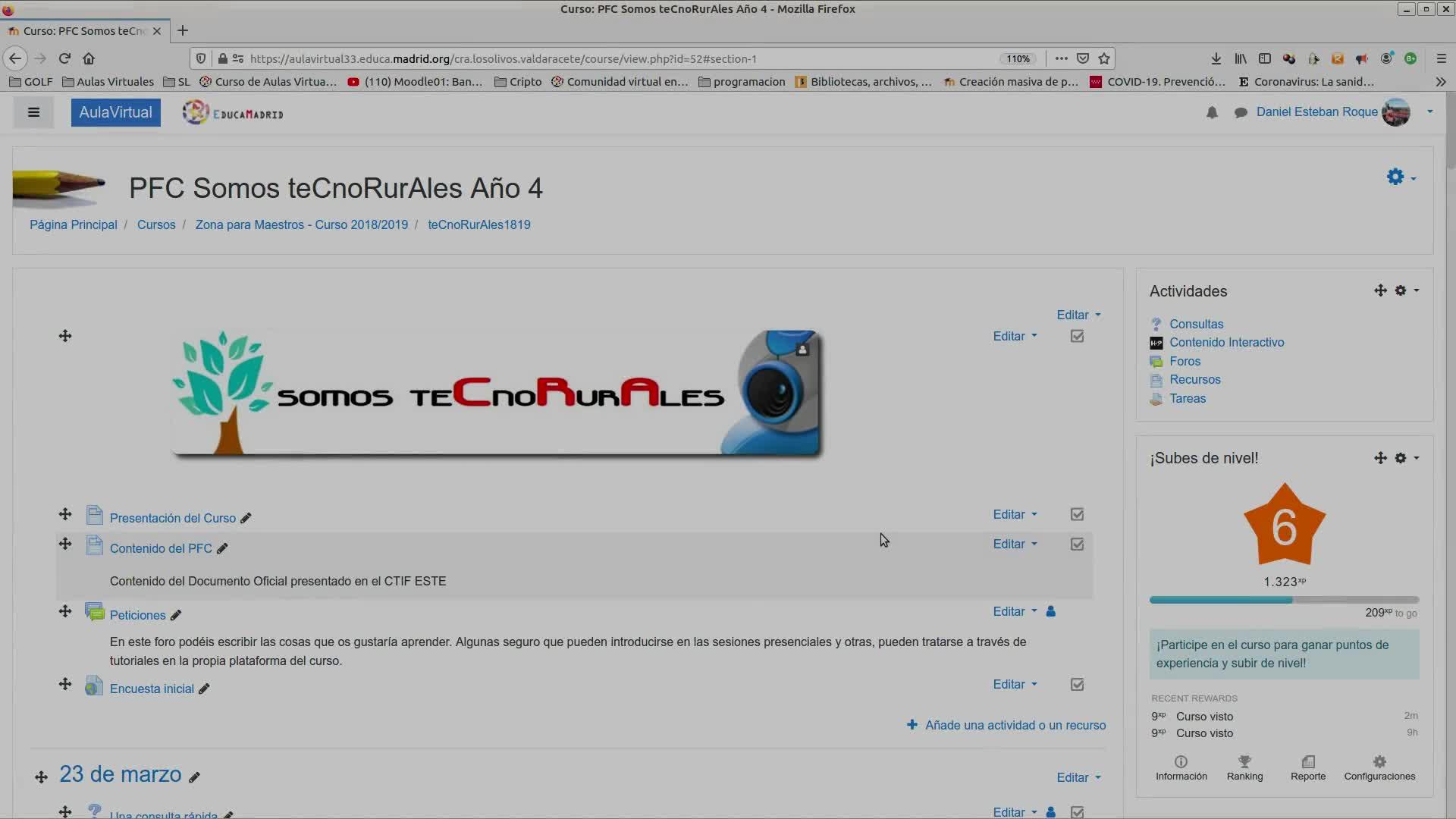Open the messages chat bubble icon
The width and height of the screenshot is (1456, 819).
point(1241,112)
